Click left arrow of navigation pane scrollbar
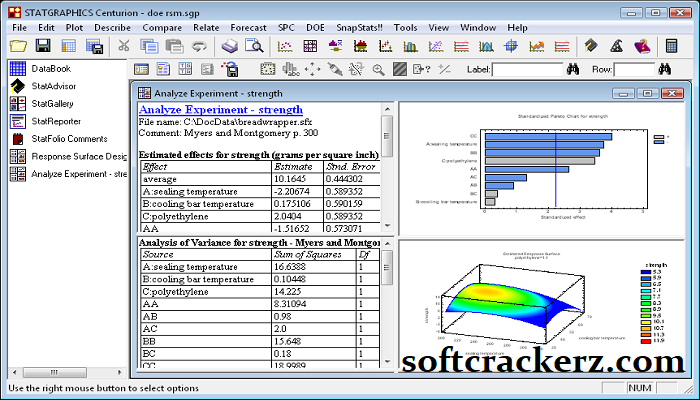700x400 pixels. click(x=15, y=372)
